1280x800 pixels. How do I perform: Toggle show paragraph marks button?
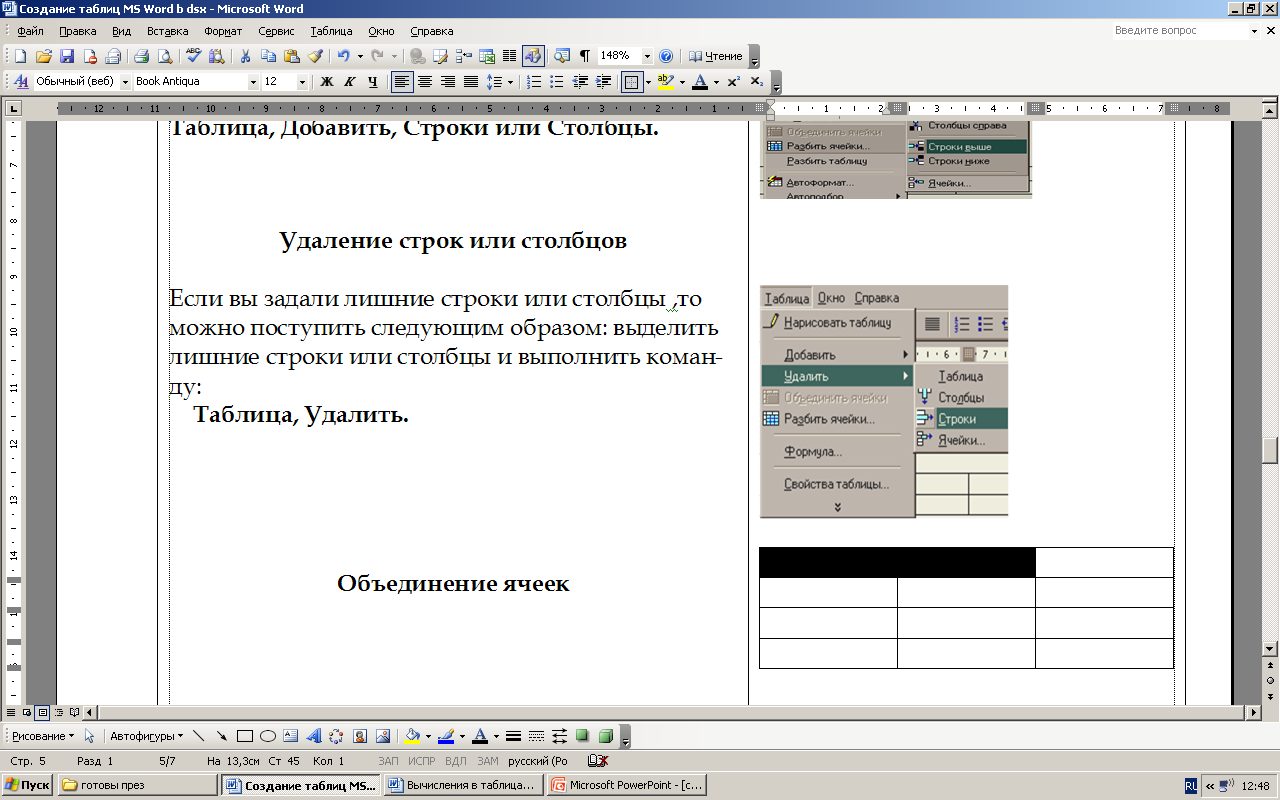point(585,56)
